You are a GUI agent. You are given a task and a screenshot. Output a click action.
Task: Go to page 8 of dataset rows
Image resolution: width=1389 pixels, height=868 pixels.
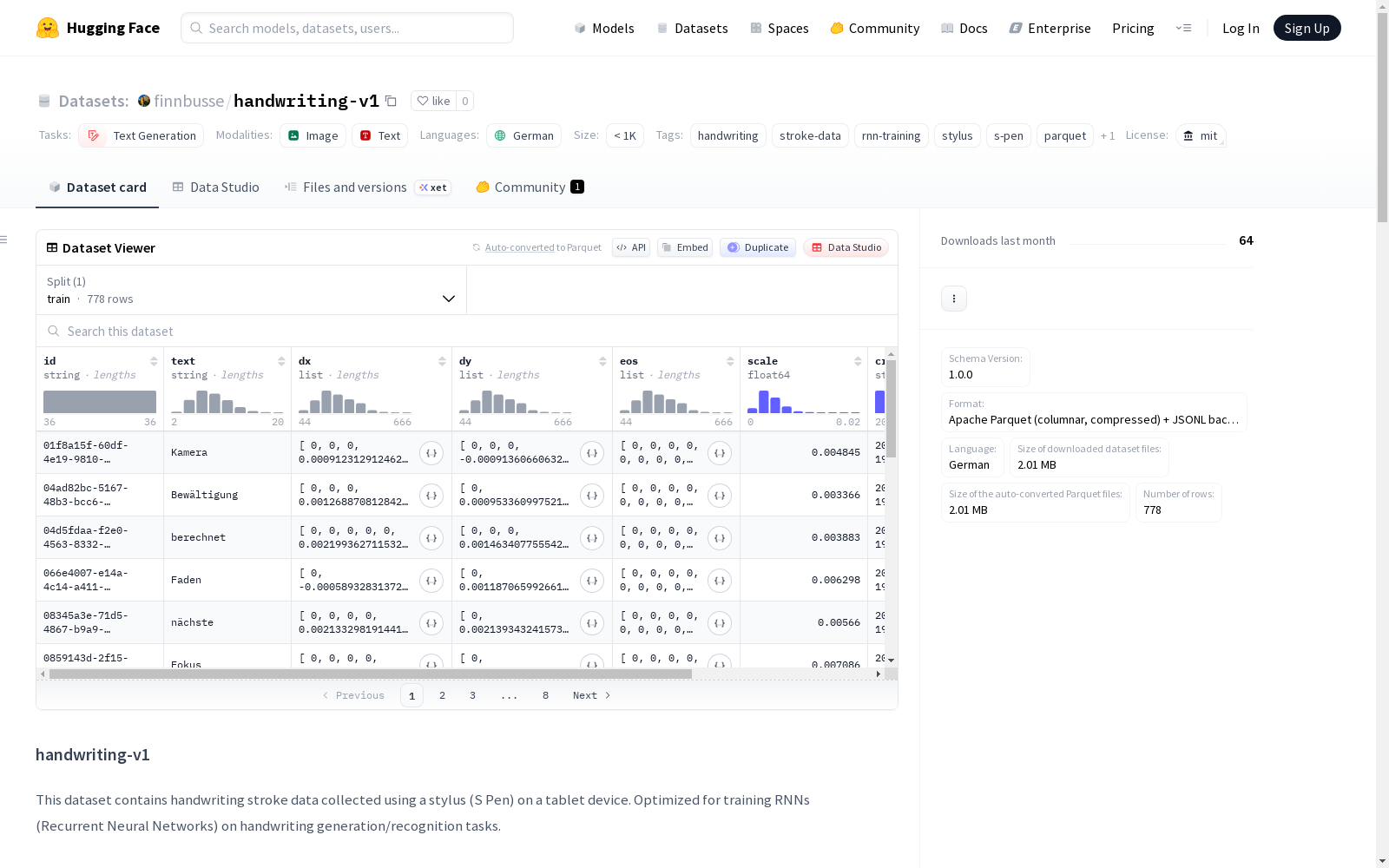point(545,695)
